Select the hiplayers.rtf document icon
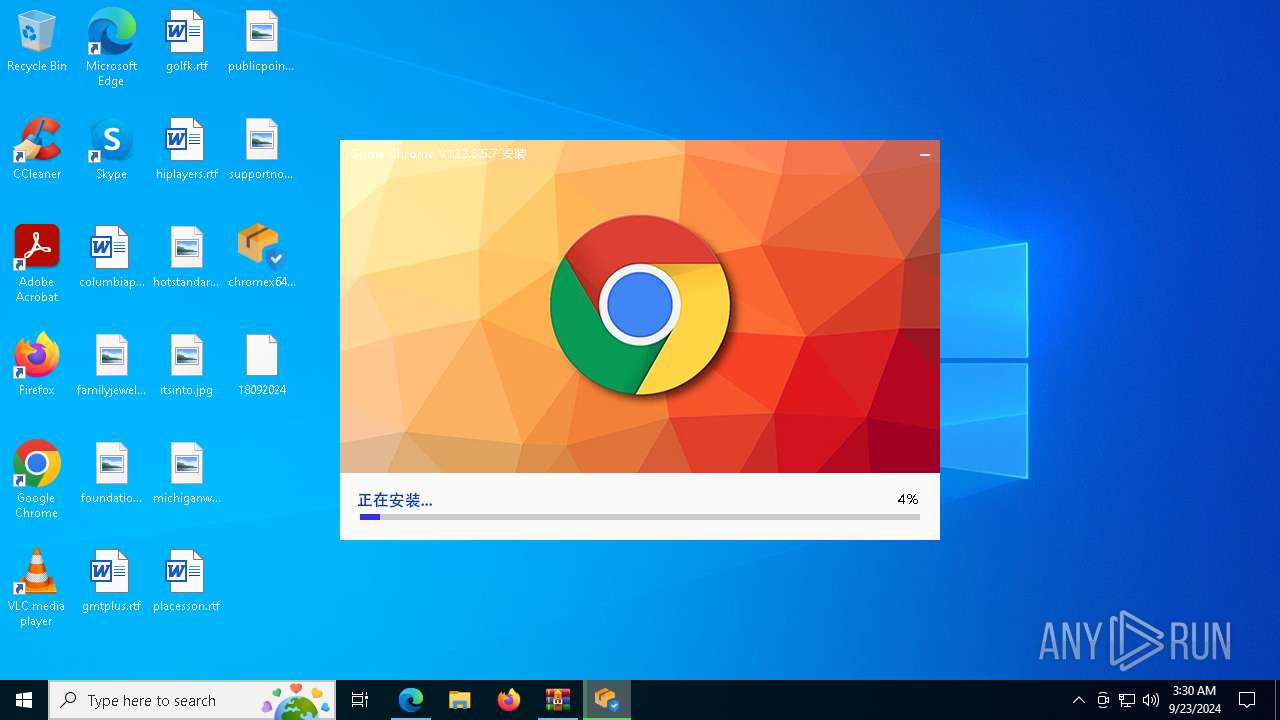 [x=186, y=150]
